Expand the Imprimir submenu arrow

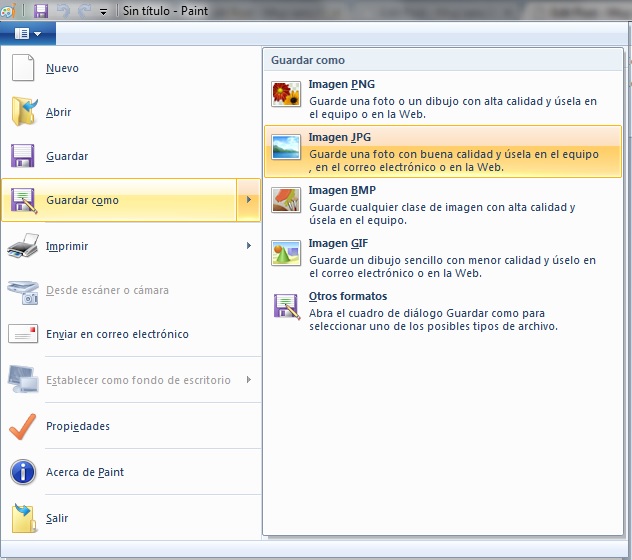(x=249, y=246)
